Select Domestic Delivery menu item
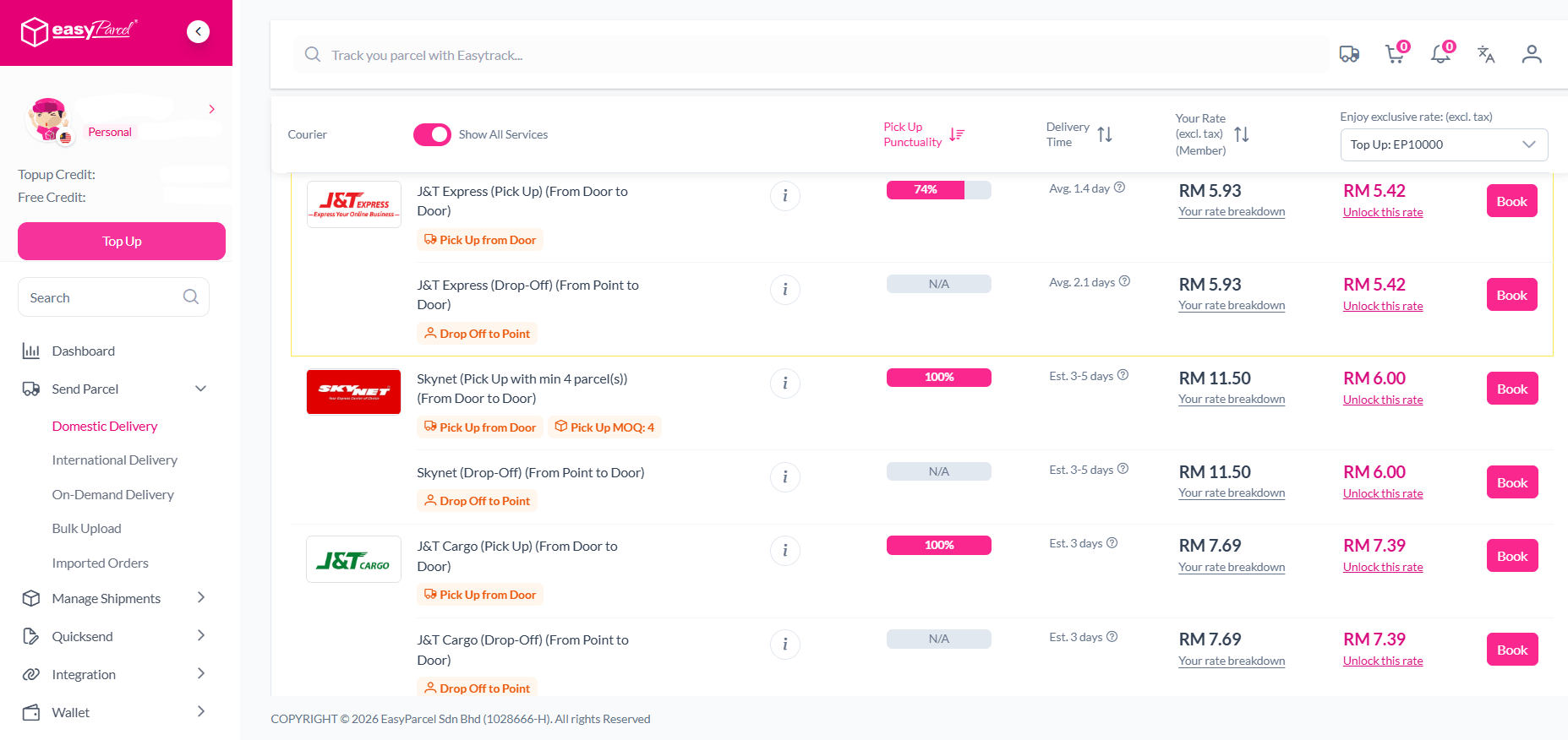Screen dimensions: 1568x740 click(105, 426)
